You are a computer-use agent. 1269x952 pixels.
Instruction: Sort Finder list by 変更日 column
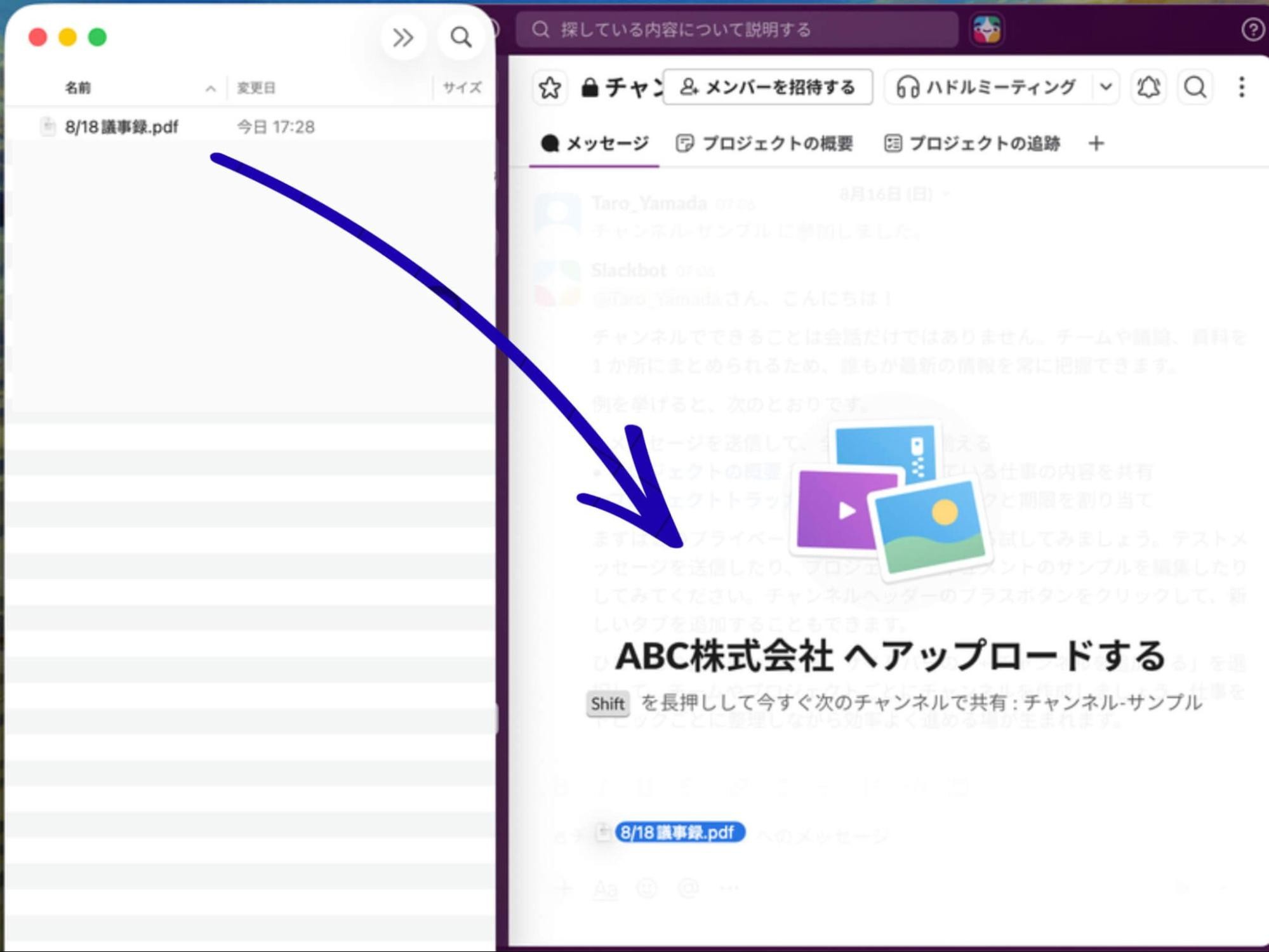[256, 88]
